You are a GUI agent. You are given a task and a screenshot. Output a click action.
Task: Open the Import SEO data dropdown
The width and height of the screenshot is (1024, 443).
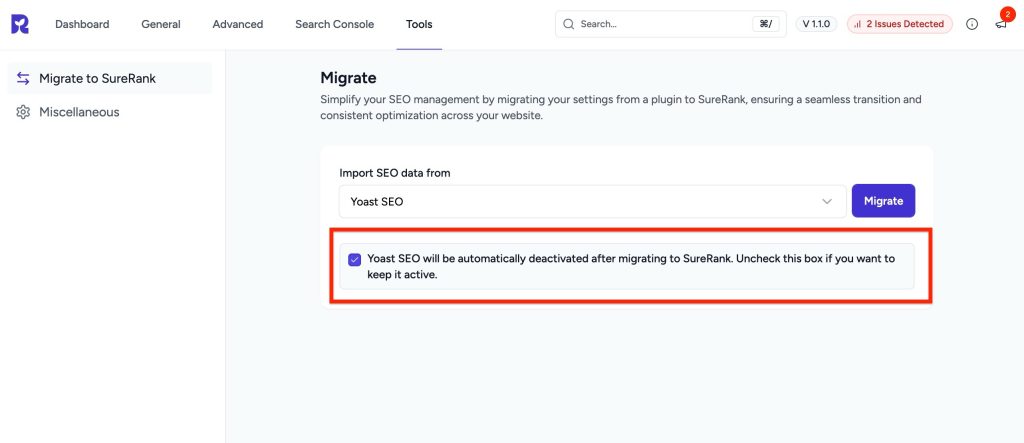(592, 201)
